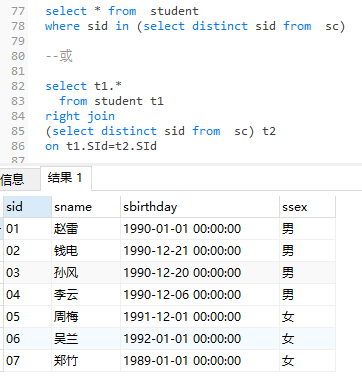Image resolution: width=362 pixels, height=381 pixels.
Task: Click the name cell 钱电
Action: (86, 251)
